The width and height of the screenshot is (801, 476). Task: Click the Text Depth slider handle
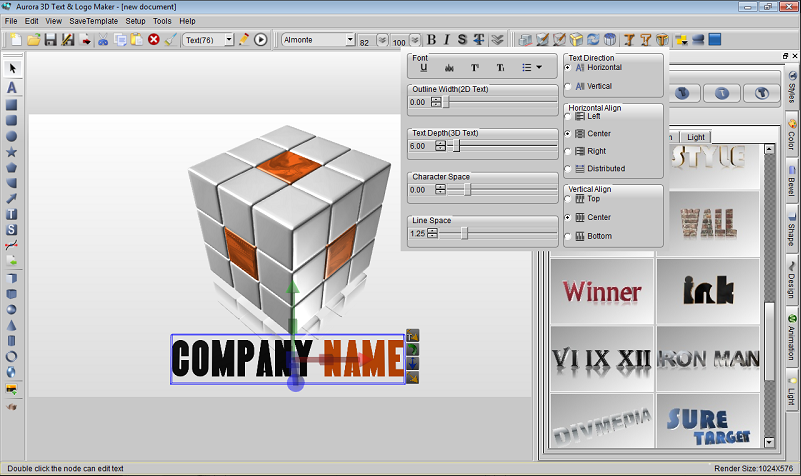[x=457, y=146]
